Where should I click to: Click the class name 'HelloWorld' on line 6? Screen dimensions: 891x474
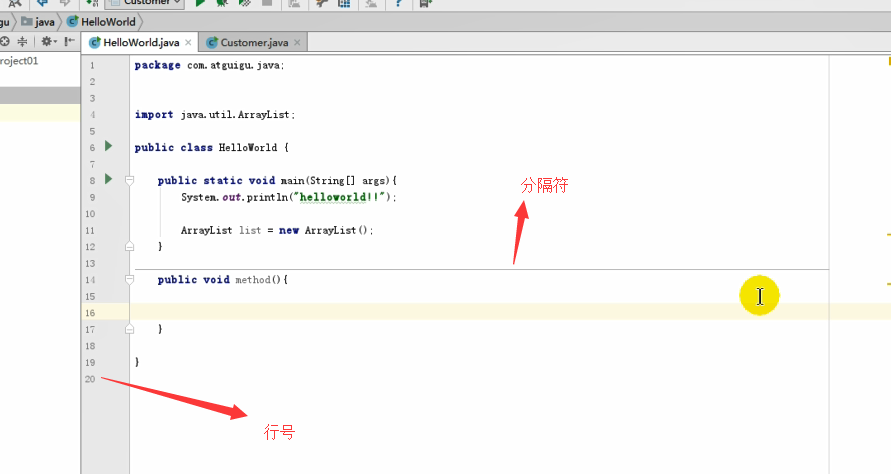[x=248, y=148]
